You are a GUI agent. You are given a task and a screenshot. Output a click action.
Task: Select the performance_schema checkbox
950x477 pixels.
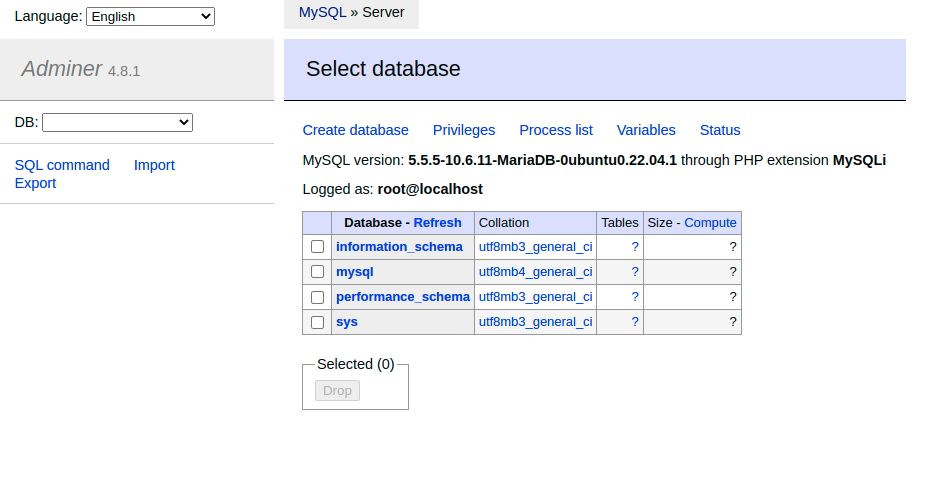317,297
